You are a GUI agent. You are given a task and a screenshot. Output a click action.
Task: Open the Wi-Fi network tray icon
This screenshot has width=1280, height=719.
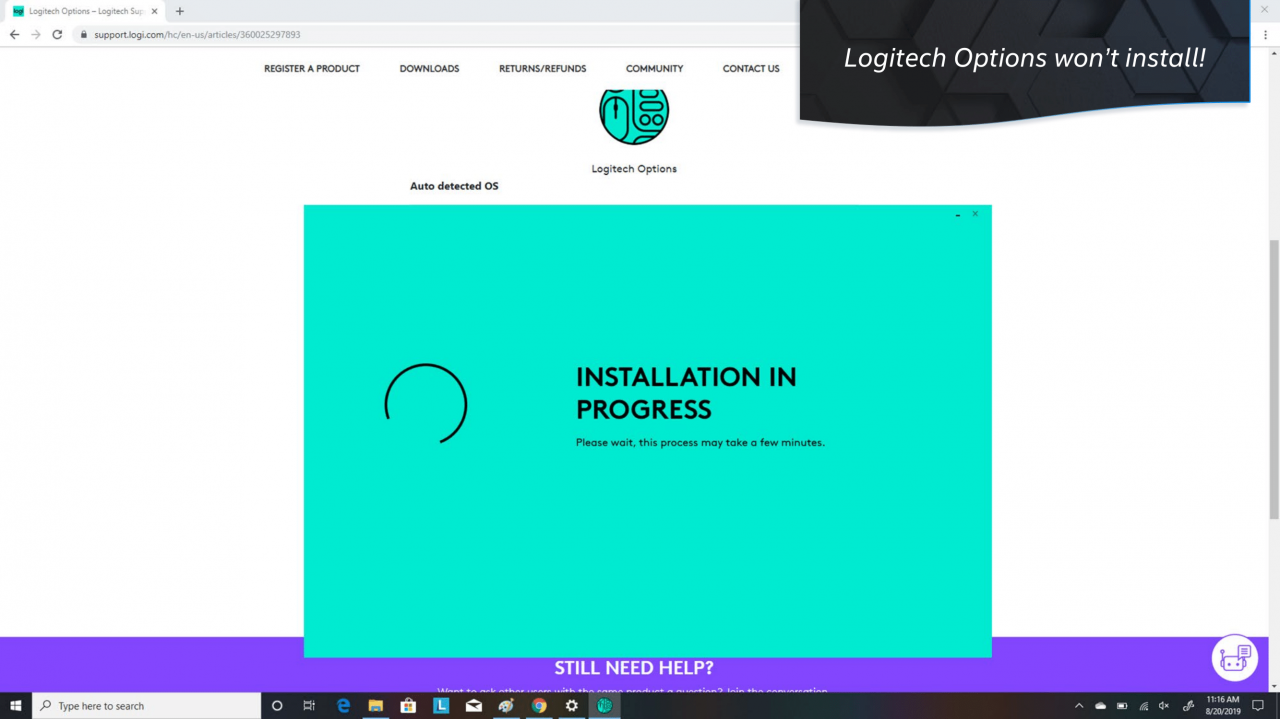[x=1144, y=706]
